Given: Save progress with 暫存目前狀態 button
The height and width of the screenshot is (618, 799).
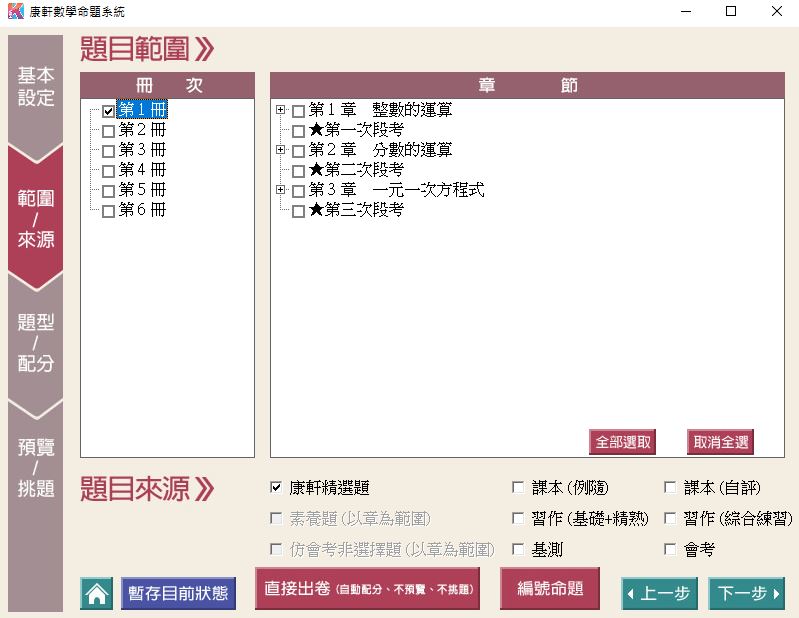Looking at the screenshot, I should (178, 593).
